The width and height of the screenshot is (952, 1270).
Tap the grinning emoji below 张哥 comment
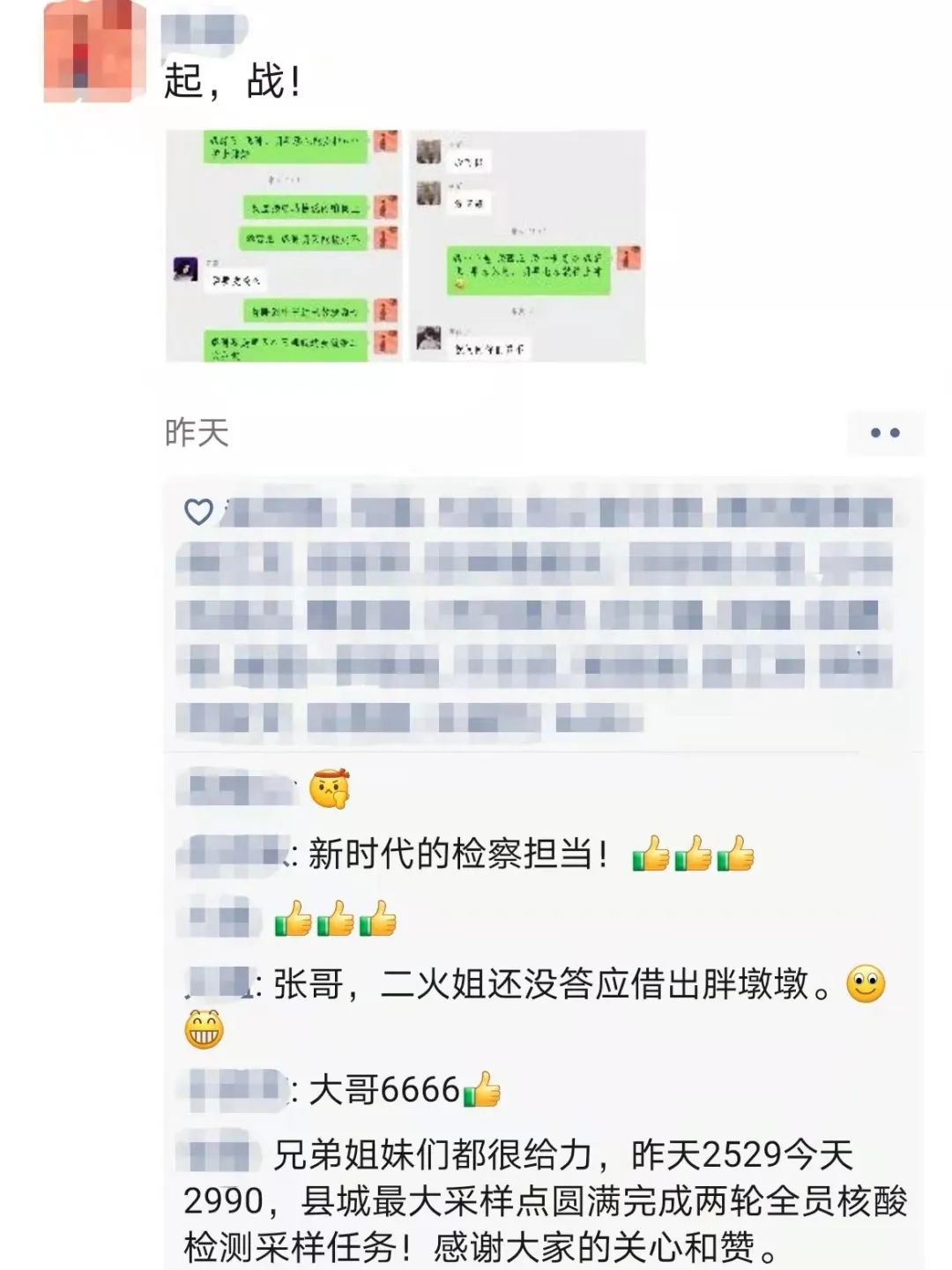point(204,1029)
